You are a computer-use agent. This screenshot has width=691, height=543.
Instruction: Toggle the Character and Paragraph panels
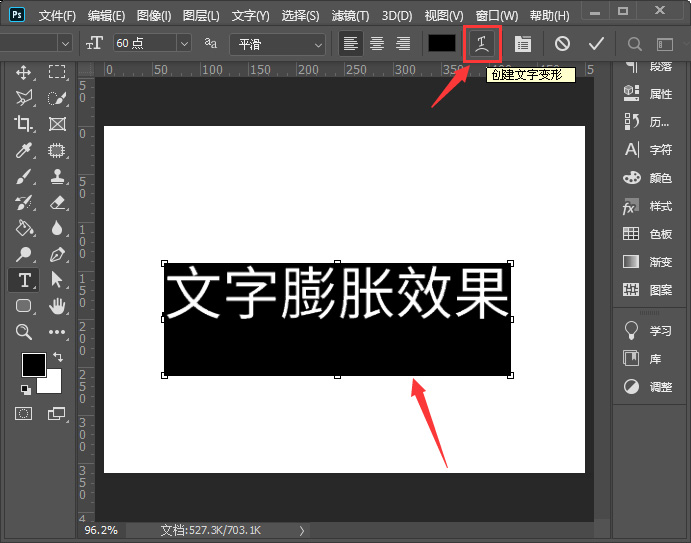523,44
